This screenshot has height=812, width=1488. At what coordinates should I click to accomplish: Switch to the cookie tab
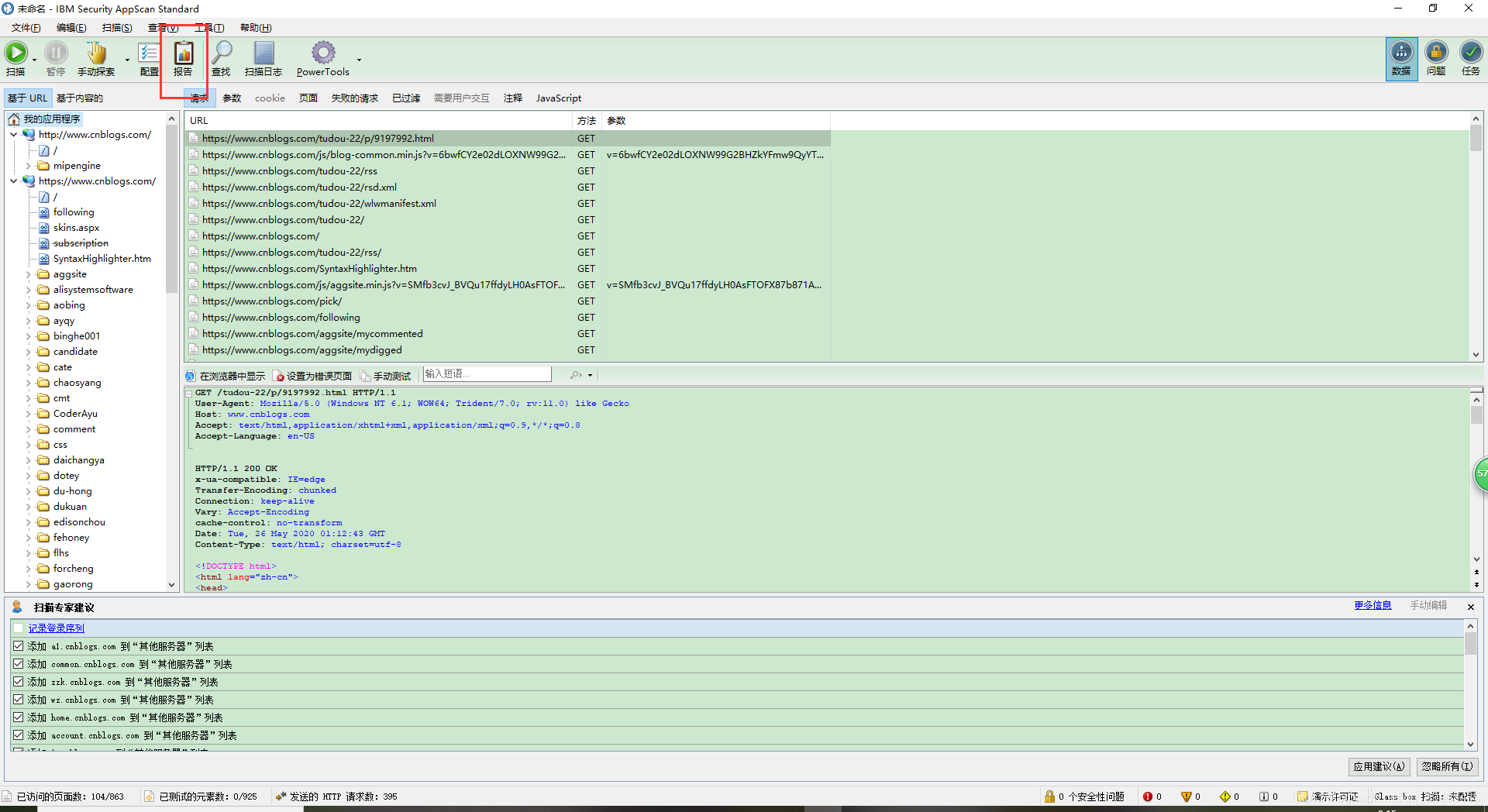(x=270, y=98)
